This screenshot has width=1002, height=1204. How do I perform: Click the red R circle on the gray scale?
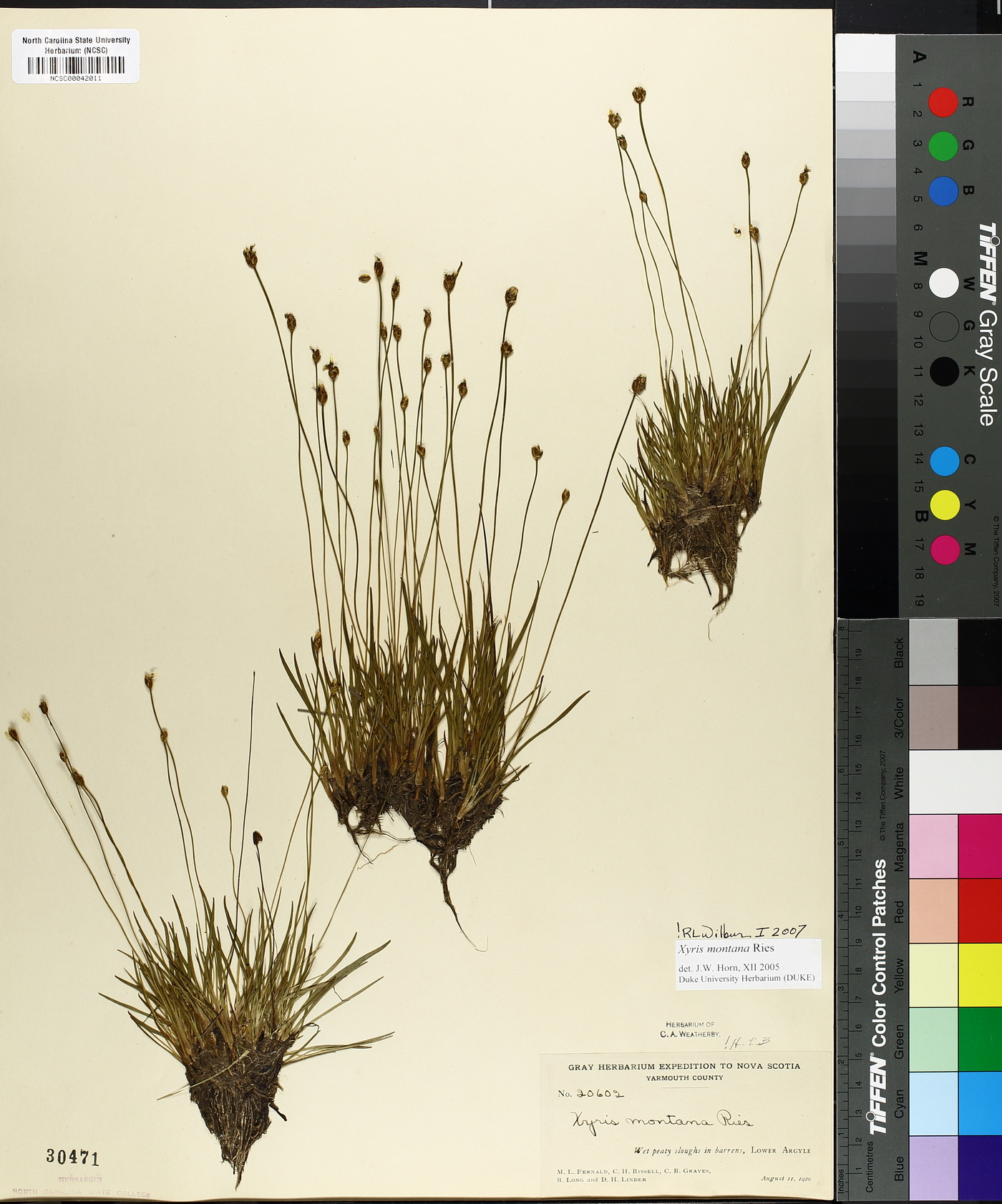point(943,102)
